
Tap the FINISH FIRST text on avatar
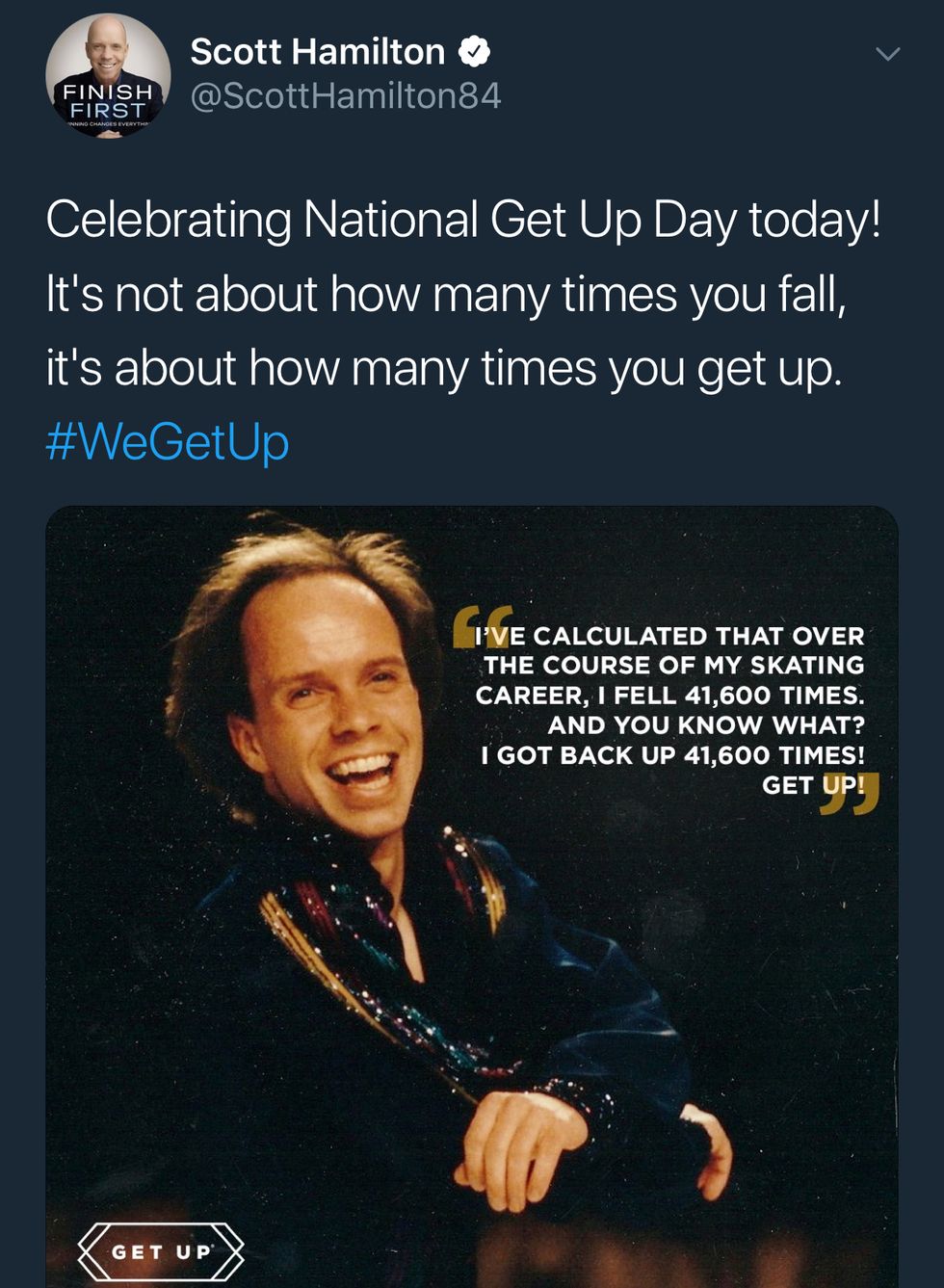click(x=108, y=100)
